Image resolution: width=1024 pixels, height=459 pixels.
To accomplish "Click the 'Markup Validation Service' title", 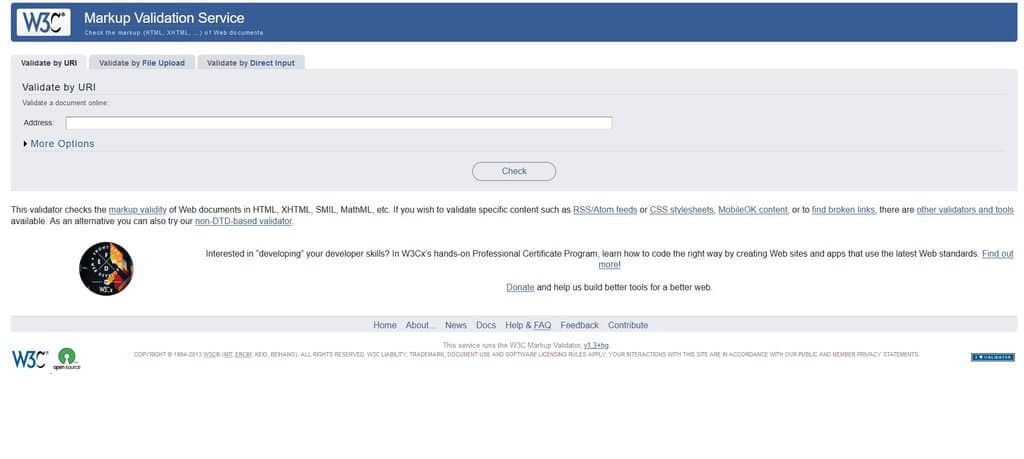I will 164,18.
